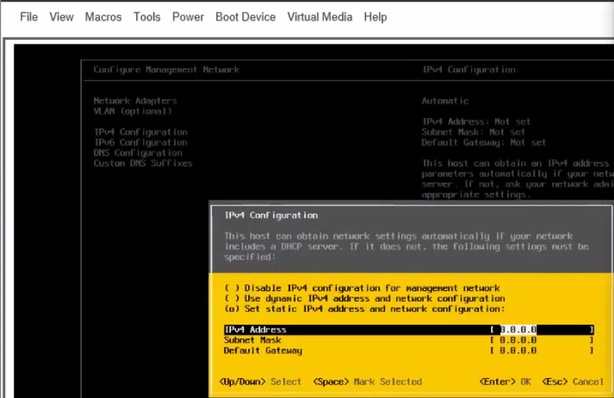Open the Macros menu
The height and width of the screenshot is (398, 614).
pos(103,17)
